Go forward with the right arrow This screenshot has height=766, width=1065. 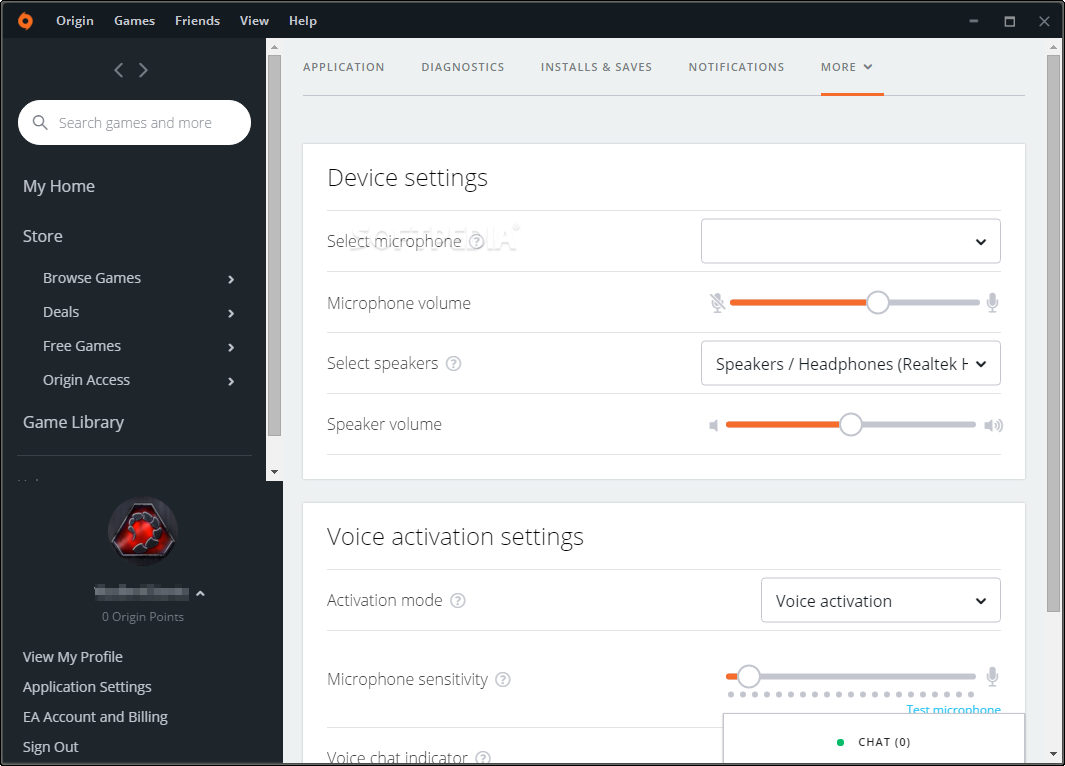pos(143,70)
